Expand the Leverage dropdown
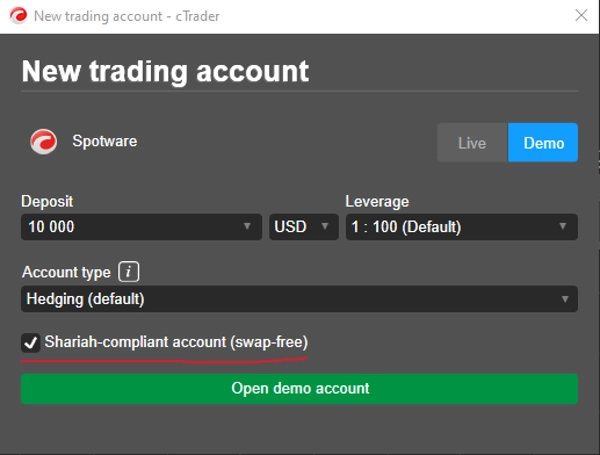The height and width of the screenshot is (455, 600). (462, 227)
